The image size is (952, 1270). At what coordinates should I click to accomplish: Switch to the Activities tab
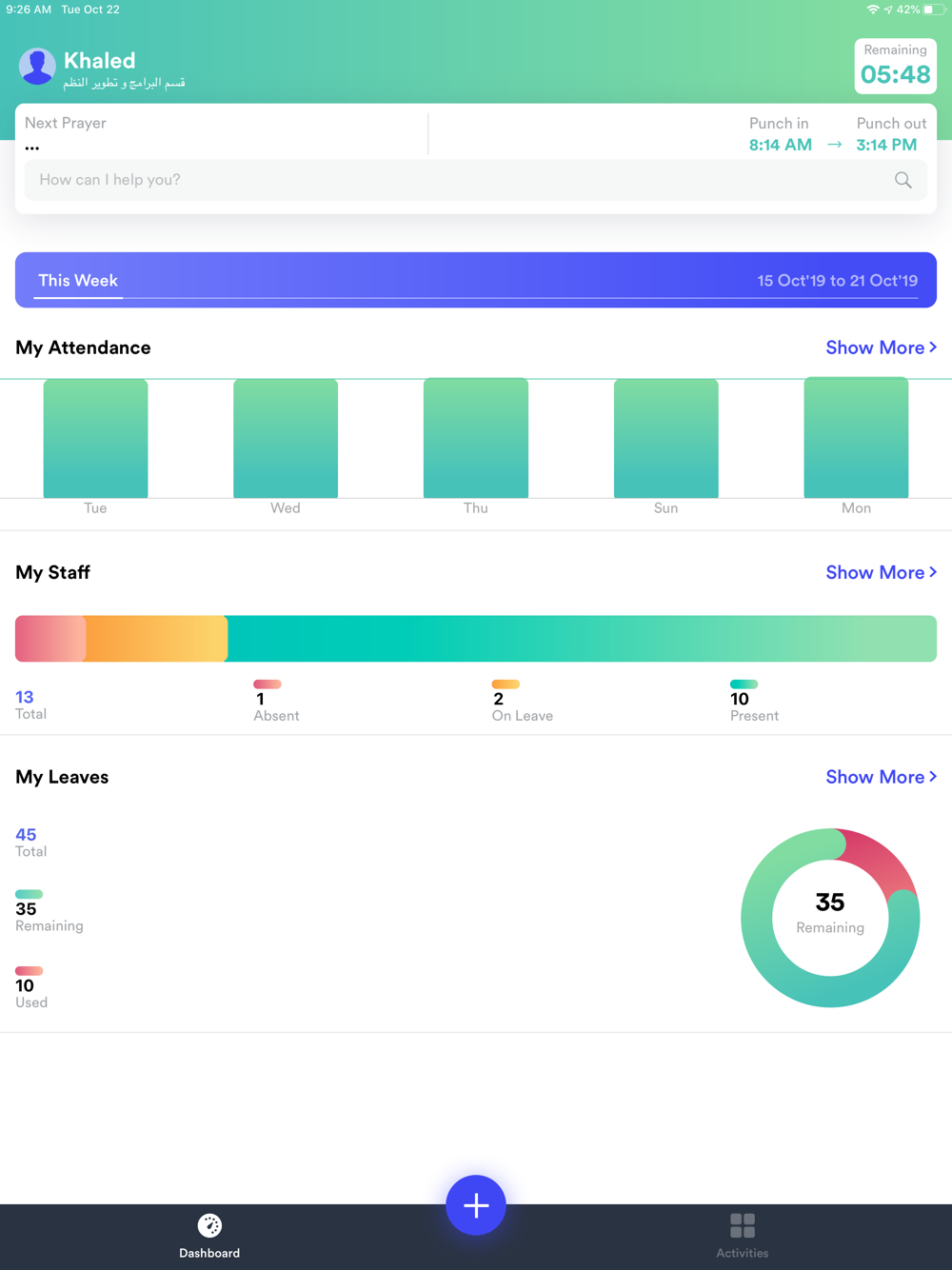pos(742,1235)
